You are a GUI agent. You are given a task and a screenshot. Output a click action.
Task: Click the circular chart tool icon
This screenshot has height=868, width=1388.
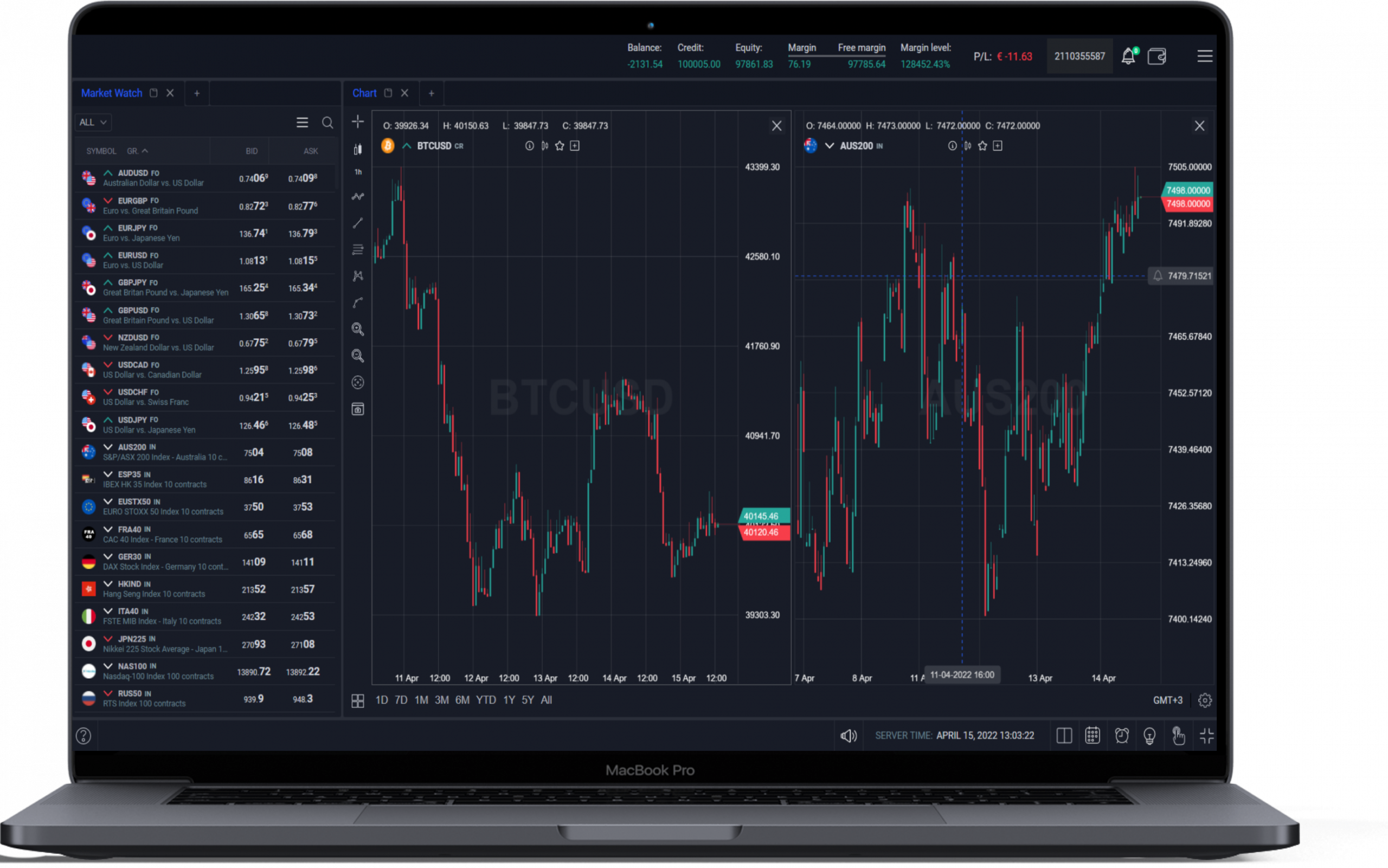click(358, 382)
